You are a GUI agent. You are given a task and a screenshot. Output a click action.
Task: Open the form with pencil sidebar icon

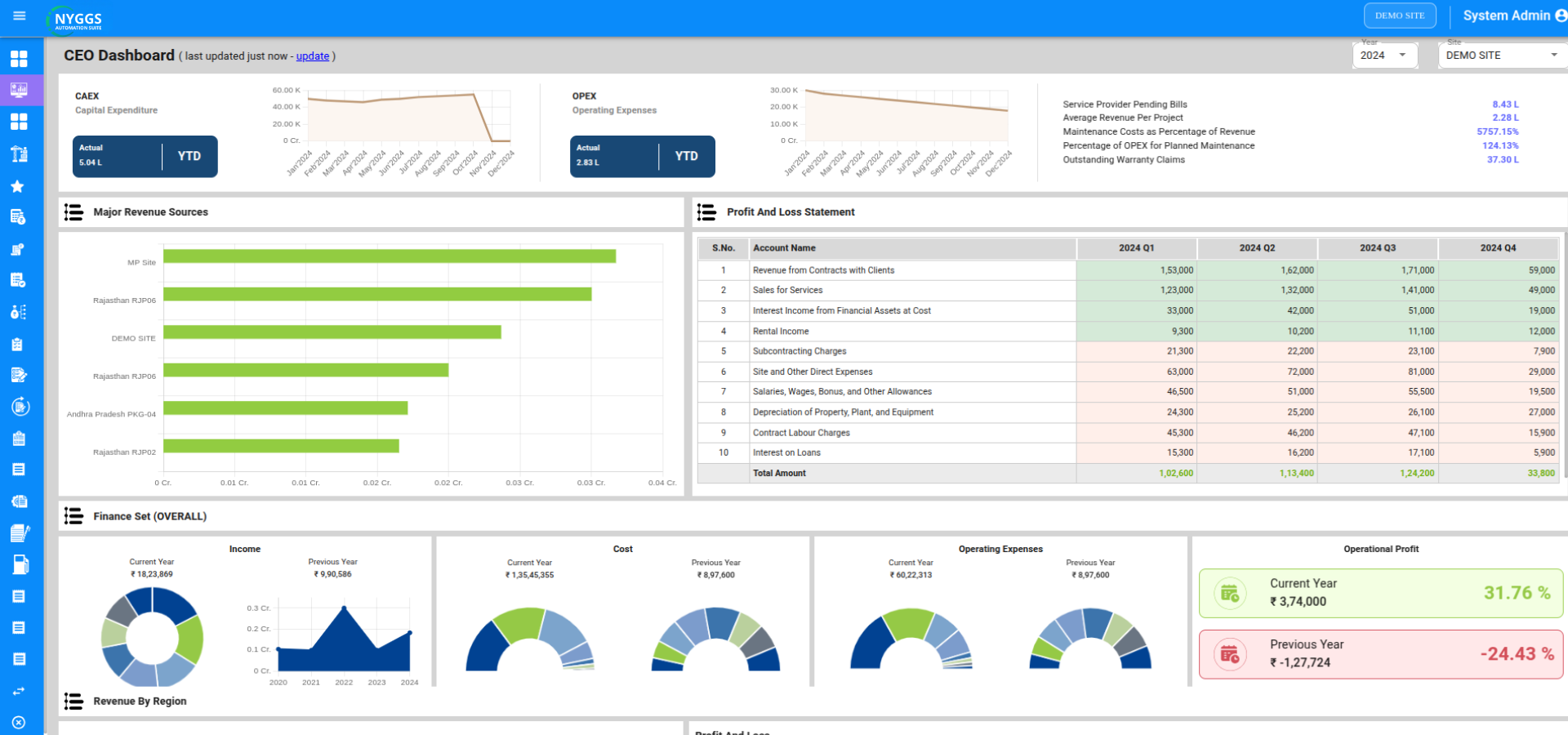coord(19,375)
